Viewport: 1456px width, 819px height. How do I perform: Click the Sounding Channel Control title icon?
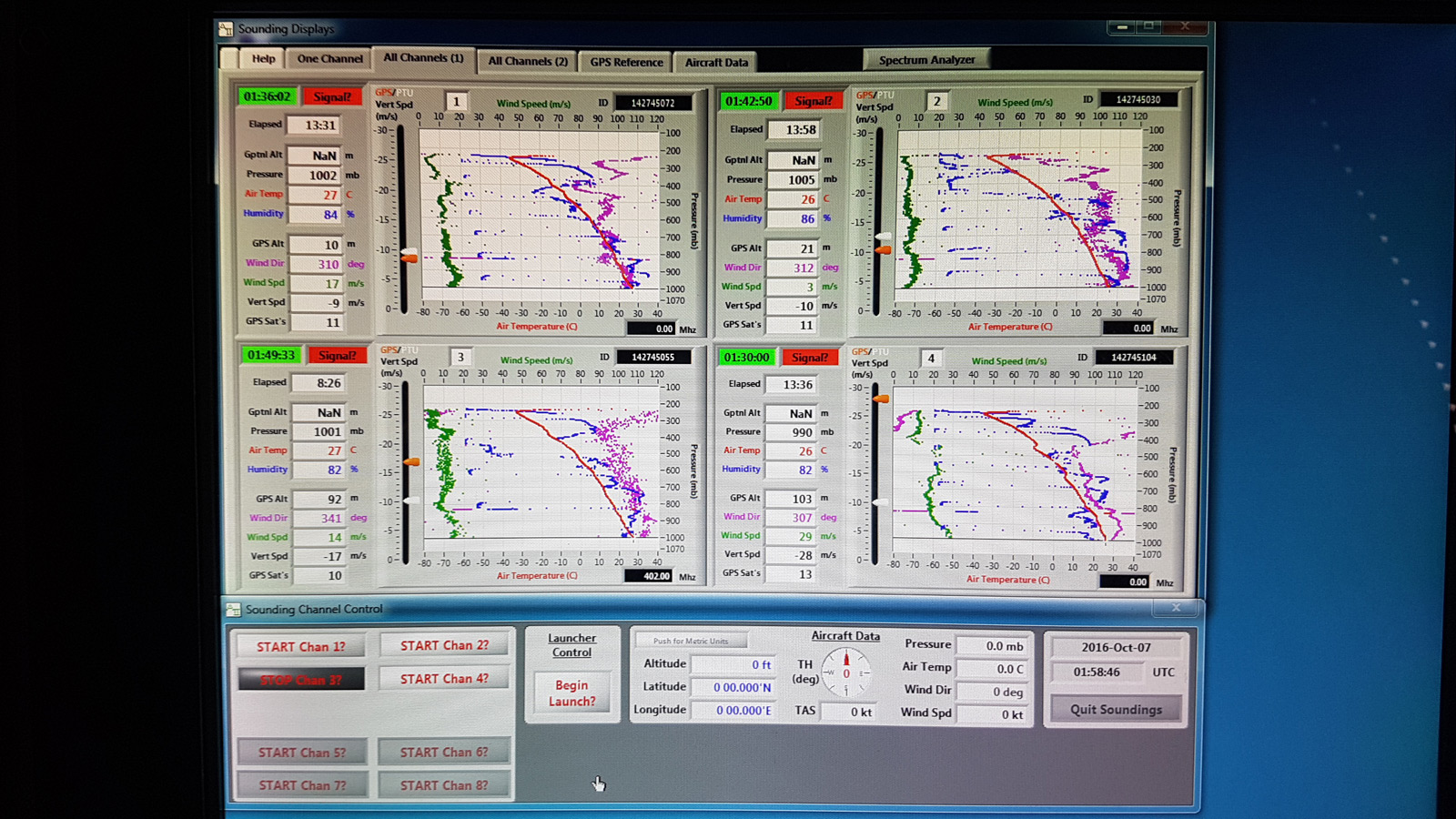(x=234, y=610)
